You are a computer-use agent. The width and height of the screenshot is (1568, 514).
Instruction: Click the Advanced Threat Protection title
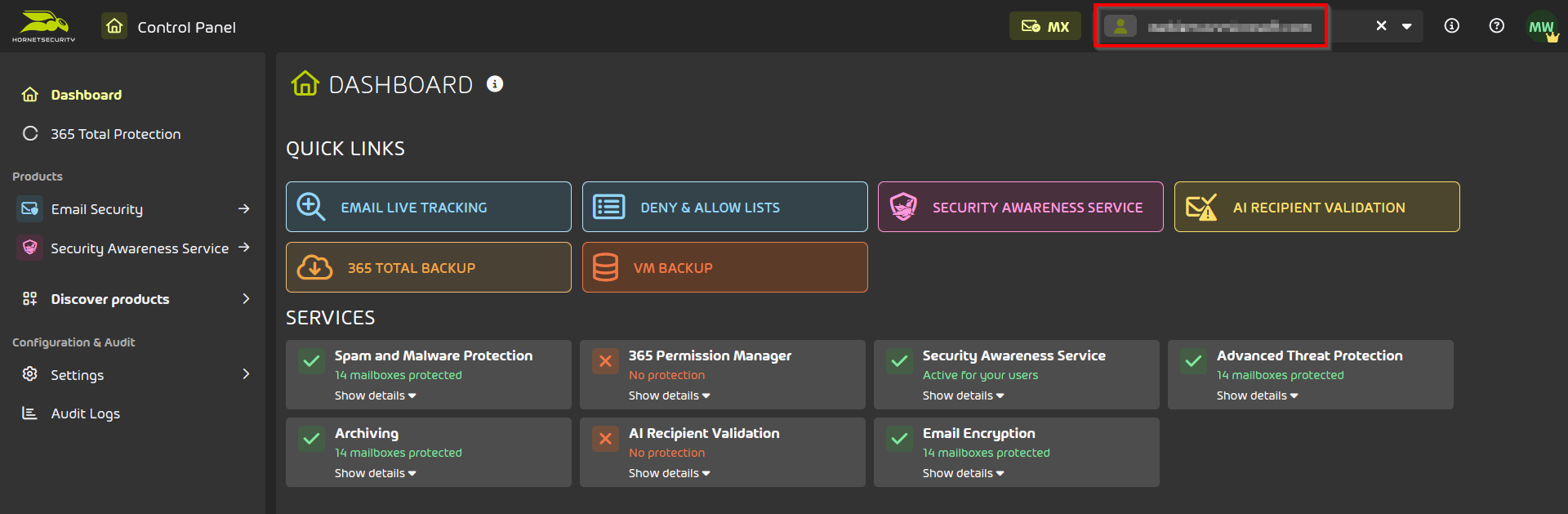click(x=1310, y=355)
